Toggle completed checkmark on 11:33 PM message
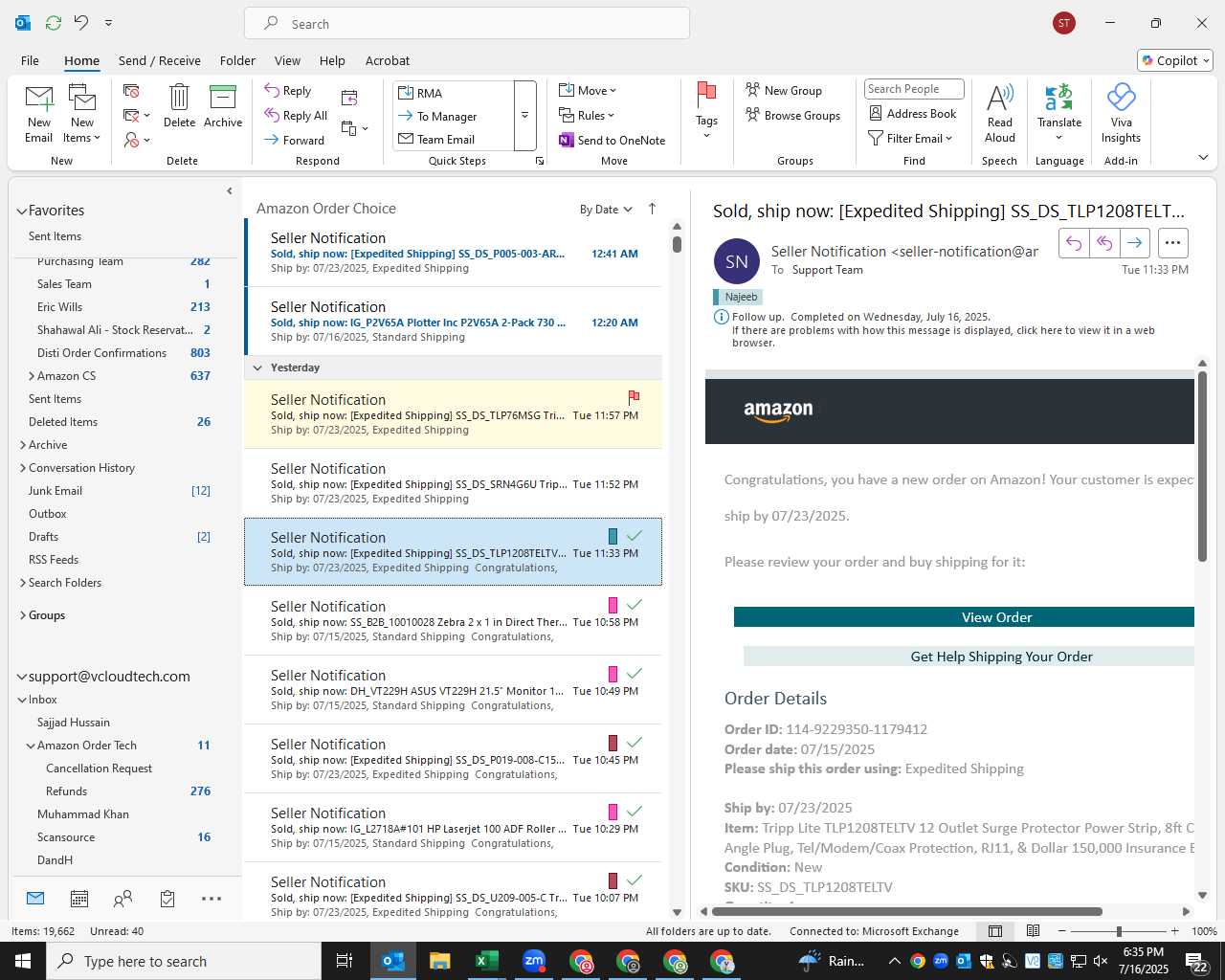 coord(634,536)
